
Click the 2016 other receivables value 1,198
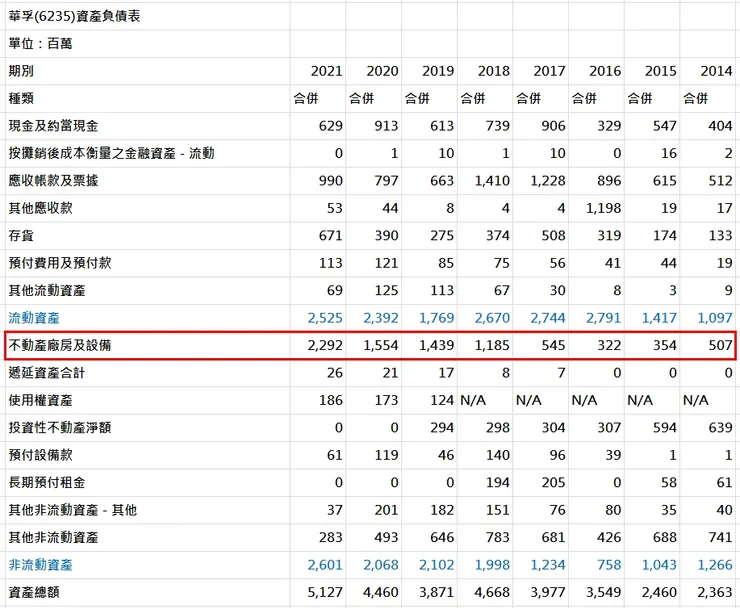point(604,208)
